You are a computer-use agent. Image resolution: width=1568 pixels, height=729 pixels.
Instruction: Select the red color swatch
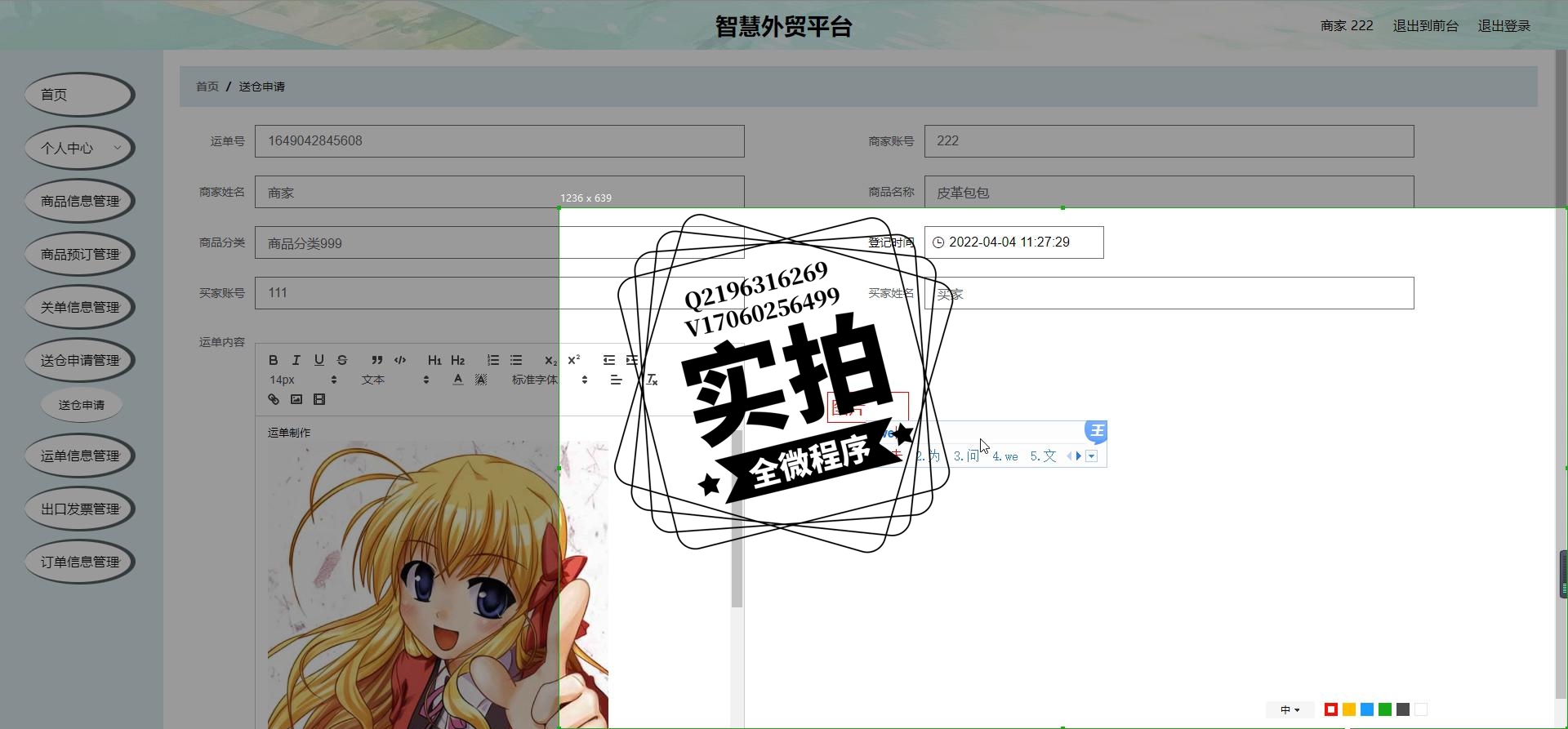[1331, 709]
